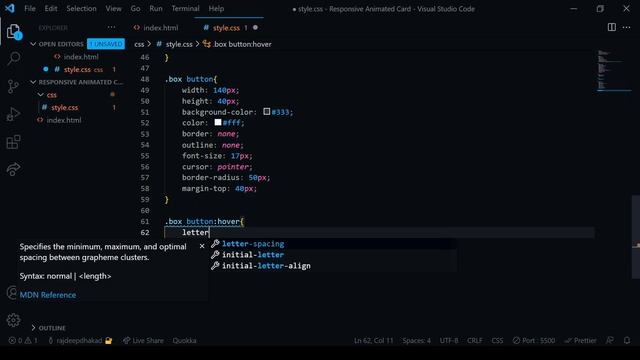The height and width of the screenshot is (360, 640).
Task: Open the Search view icon
Action: [13, 58]
